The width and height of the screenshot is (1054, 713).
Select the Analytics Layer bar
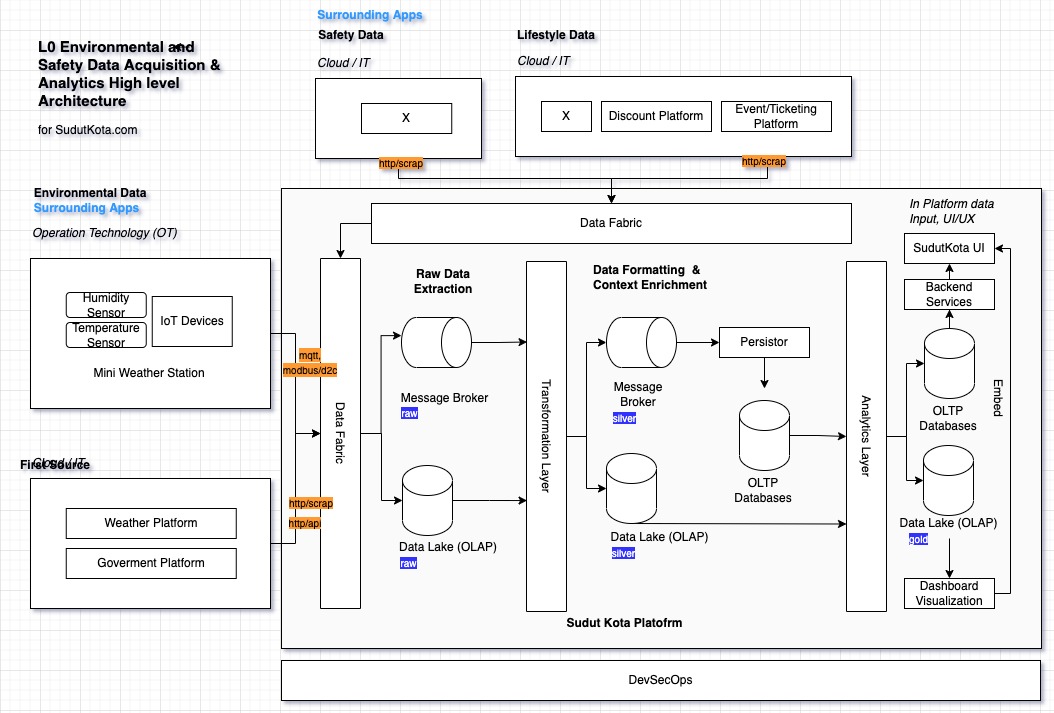[x=866, y=436]
